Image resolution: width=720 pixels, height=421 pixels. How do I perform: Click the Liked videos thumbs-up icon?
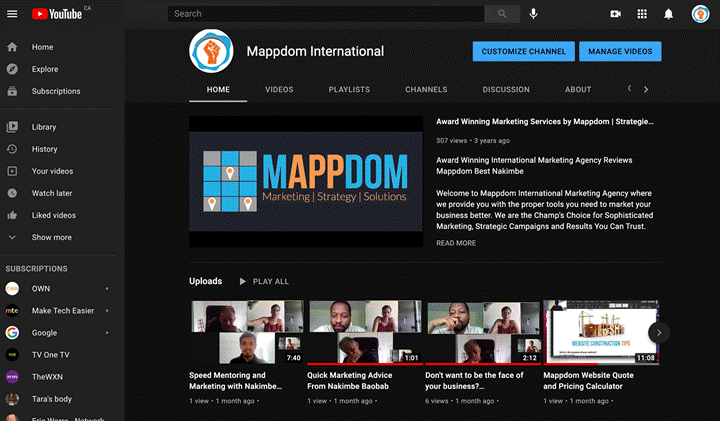(x=12, y=215)
